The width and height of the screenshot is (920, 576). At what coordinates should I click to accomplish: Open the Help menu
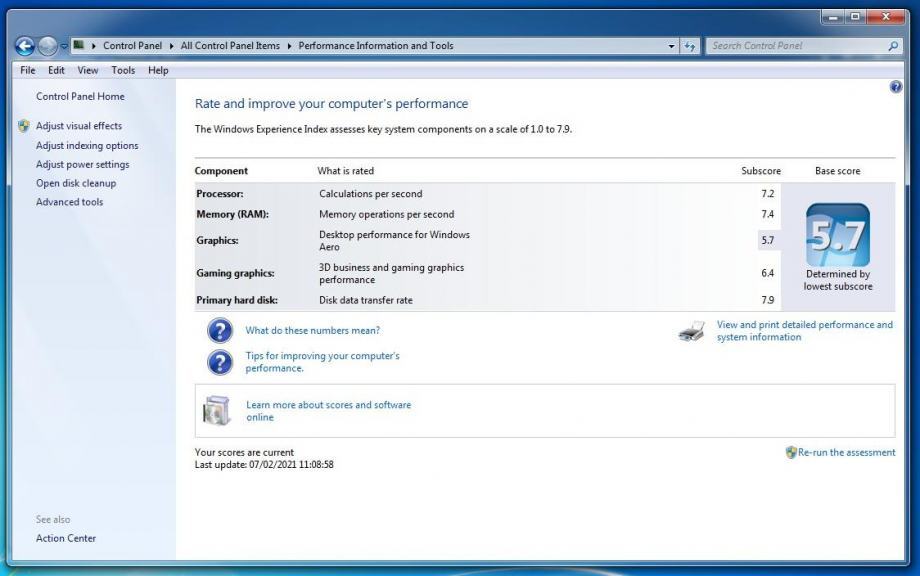click(158, 70)
